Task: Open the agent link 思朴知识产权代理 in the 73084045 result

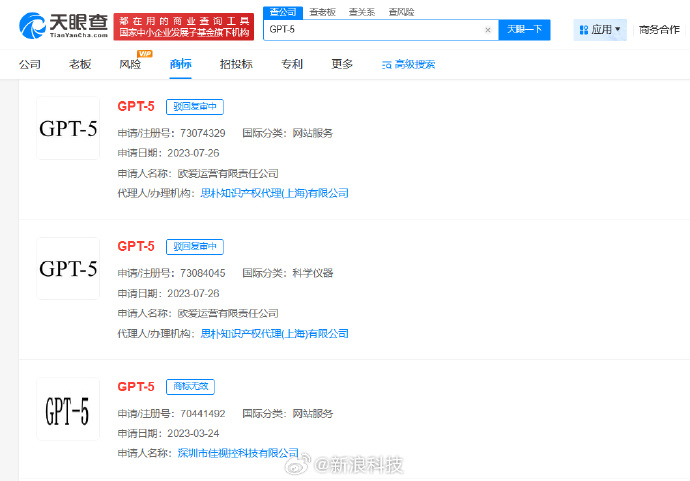Action: (275, 334)
